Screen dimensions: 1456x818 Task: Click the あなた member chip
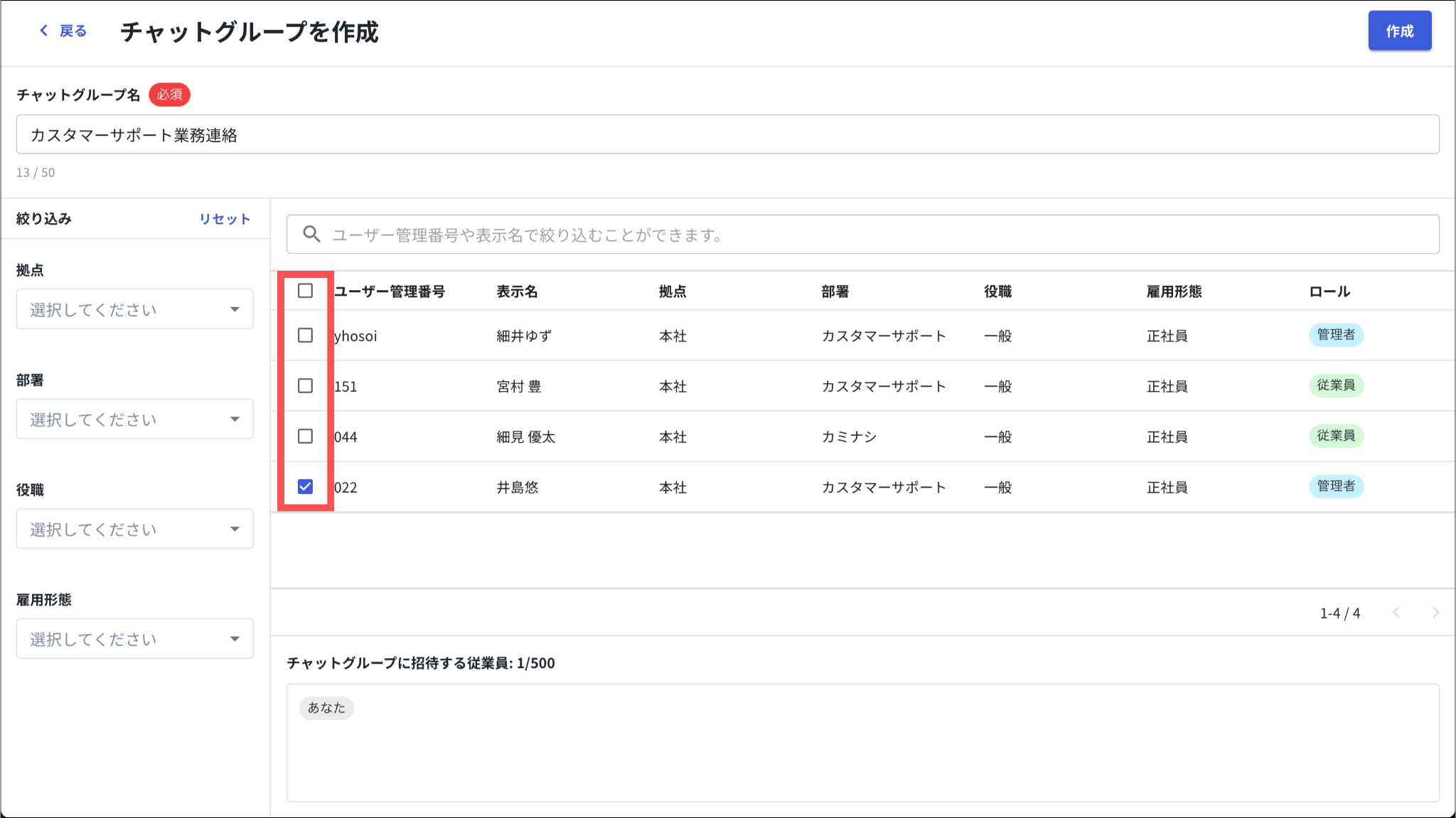[x=326, y=708]
